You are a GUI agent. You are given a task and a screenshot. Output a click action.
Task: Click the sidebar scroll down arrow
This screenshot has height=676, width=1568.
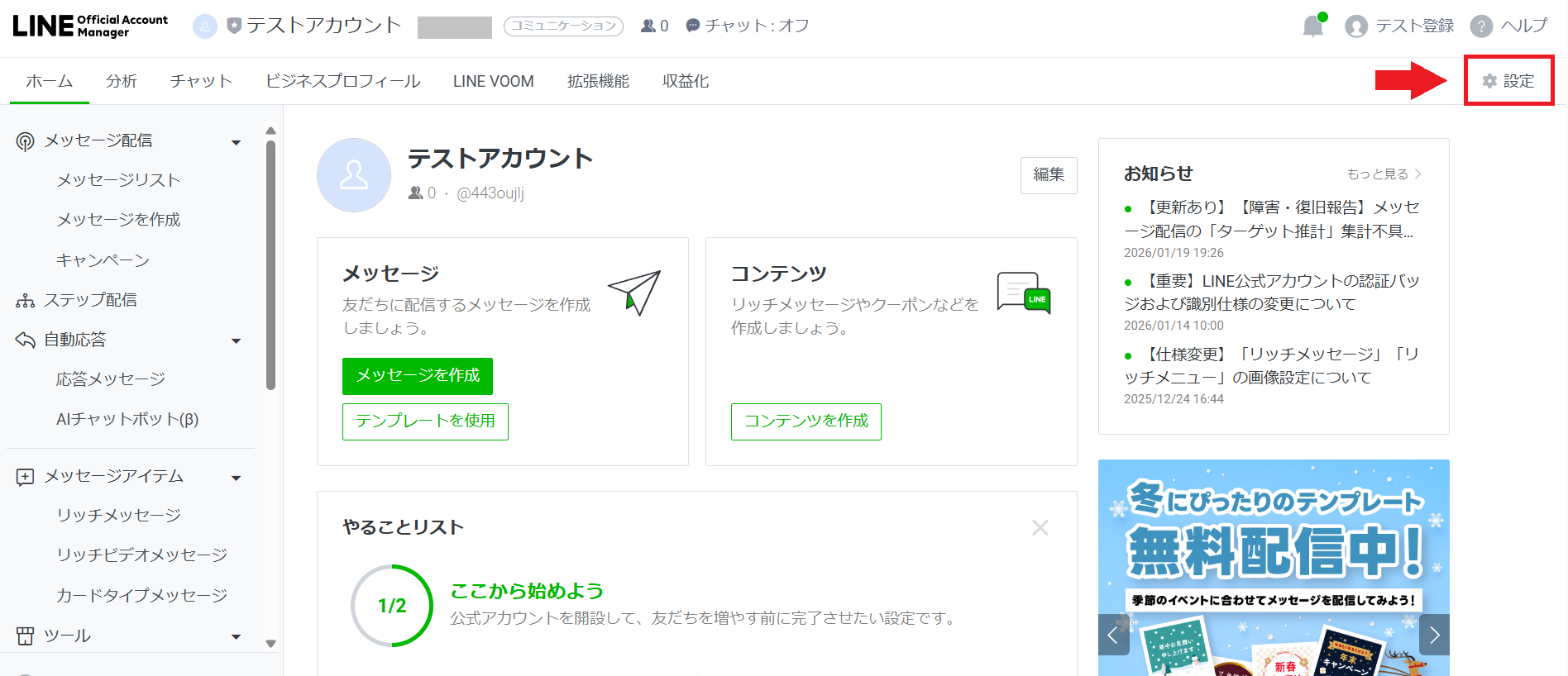270,643
